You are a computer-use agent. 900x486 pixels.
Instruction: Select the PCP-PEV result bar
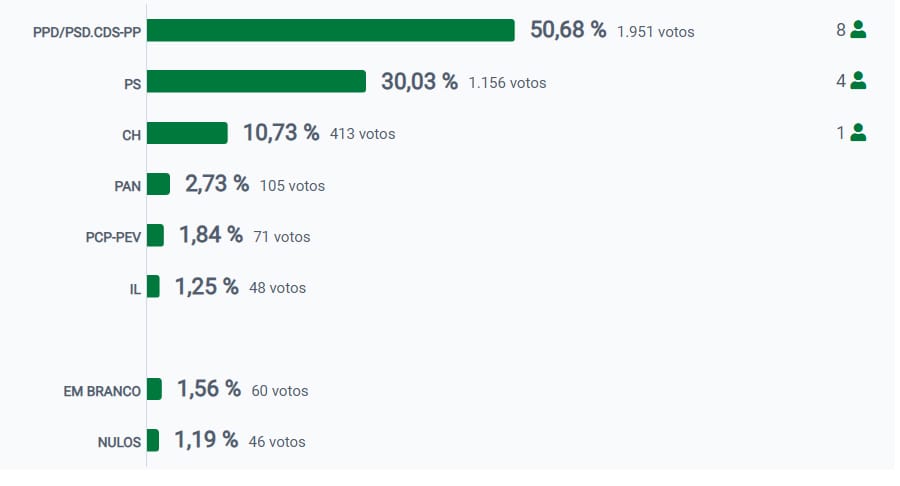155,235
